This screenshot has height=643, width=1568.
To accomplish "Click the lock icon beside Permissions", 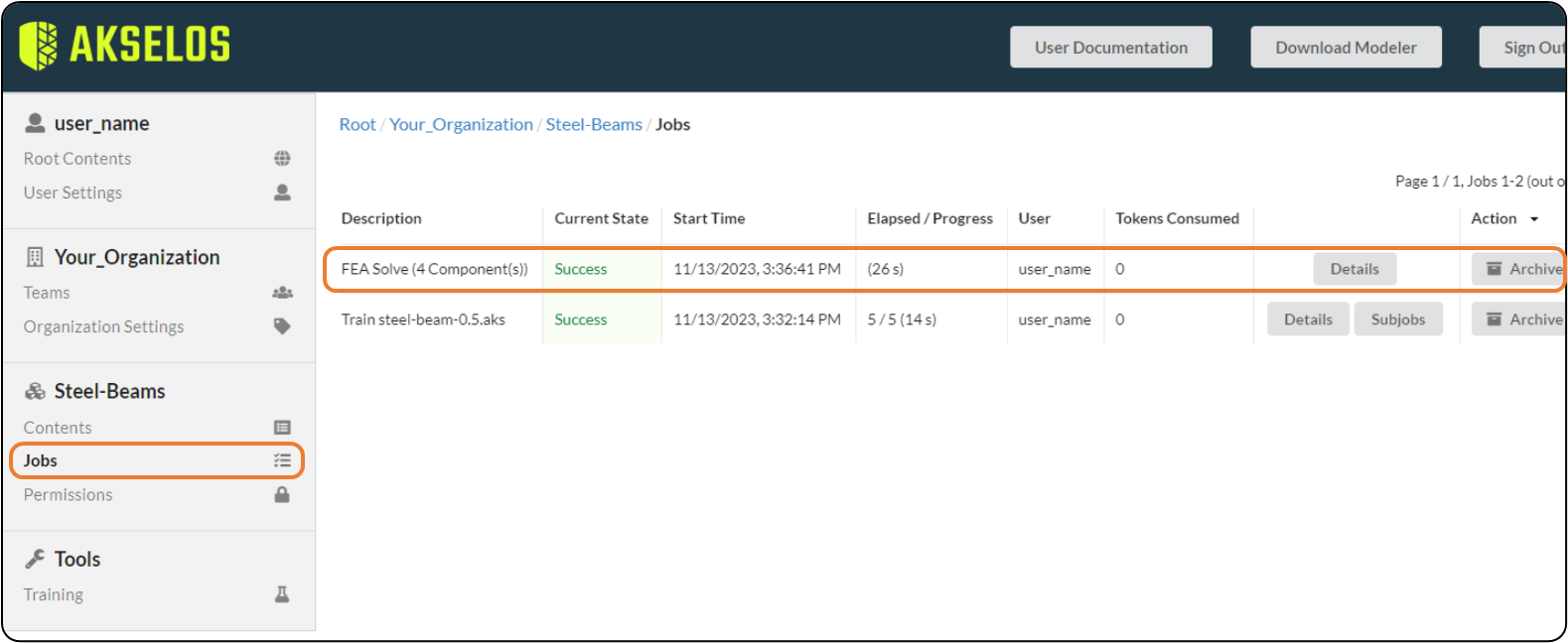I will pos(282,494).
